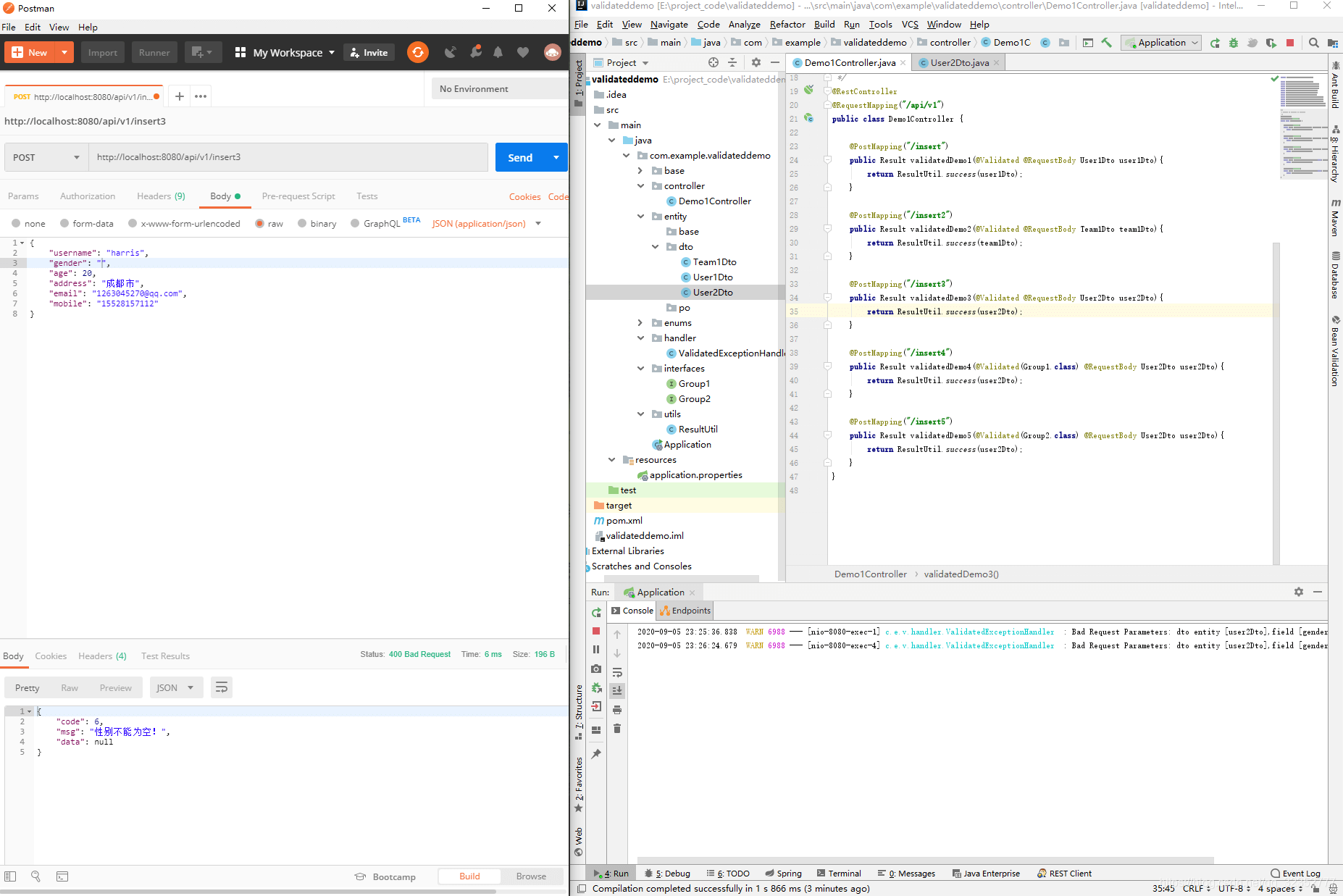This screenshot has width=1343, height=896.
Task: Click the red Stop button in IntelliJ toolbar
Action: pyautogui.click(x=1290, y=43)
